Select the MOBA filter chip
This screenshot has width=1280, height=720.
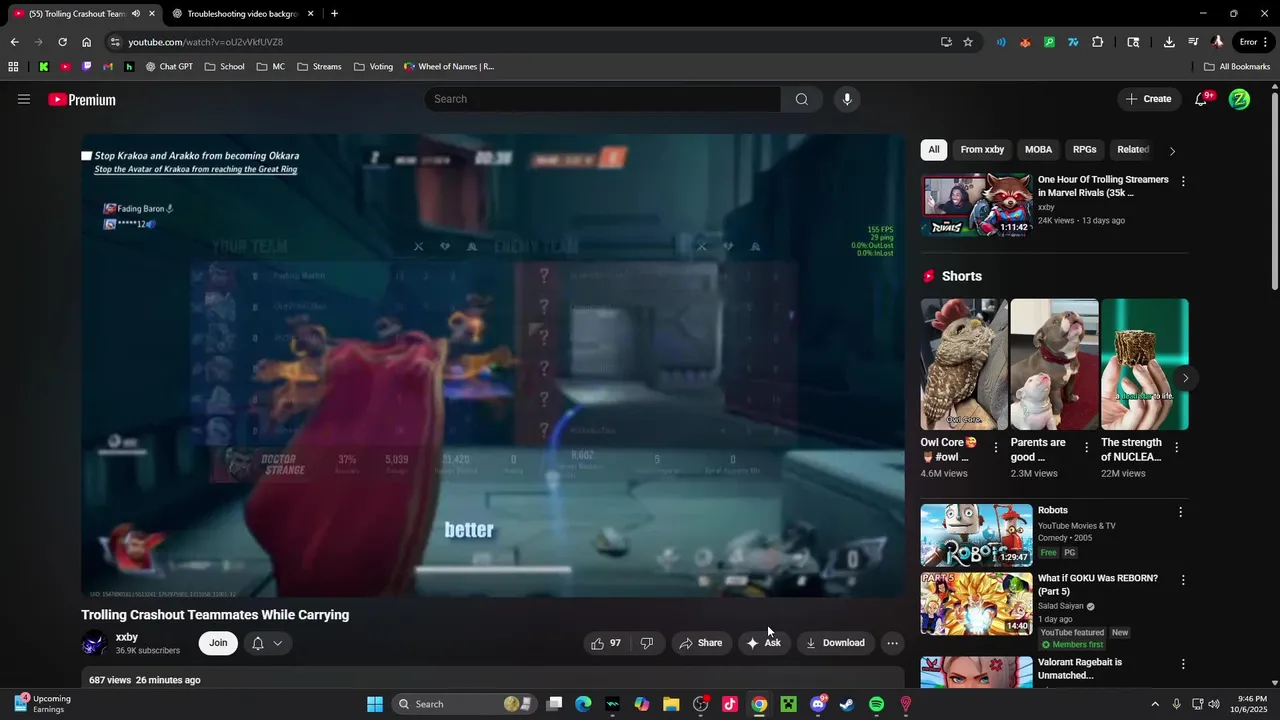pos(1038,150)
